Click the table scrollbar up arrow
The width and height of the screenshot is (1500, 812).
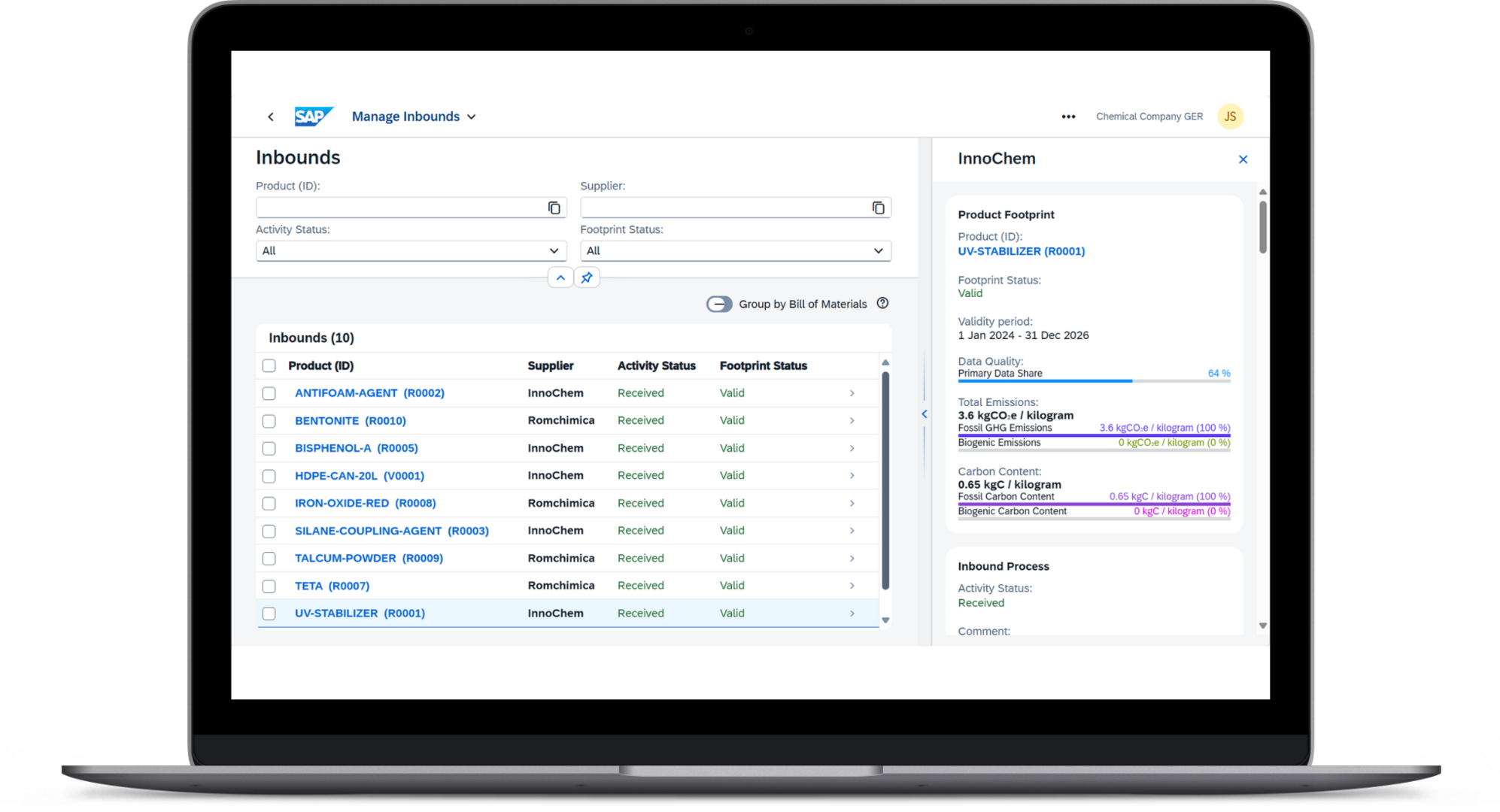click(885, 362)
